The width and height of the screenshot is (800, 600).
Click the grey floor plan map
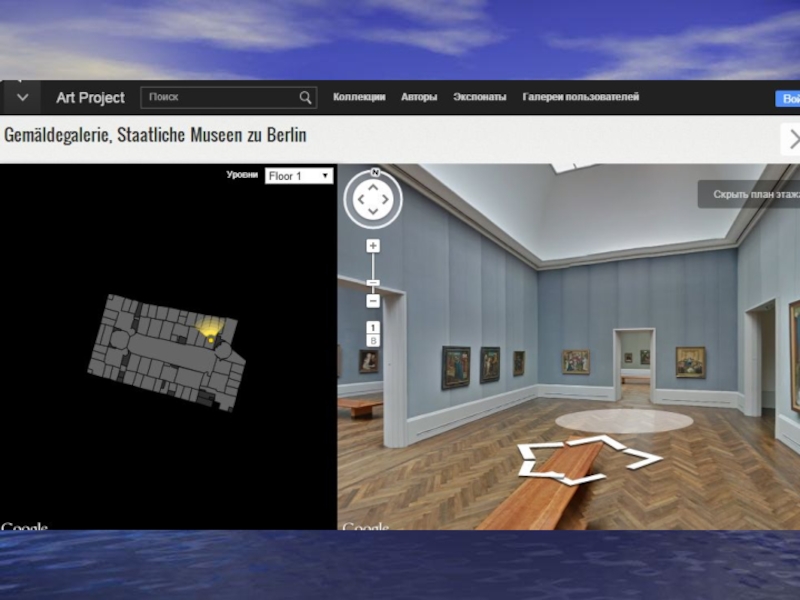(x=166, y=353)
